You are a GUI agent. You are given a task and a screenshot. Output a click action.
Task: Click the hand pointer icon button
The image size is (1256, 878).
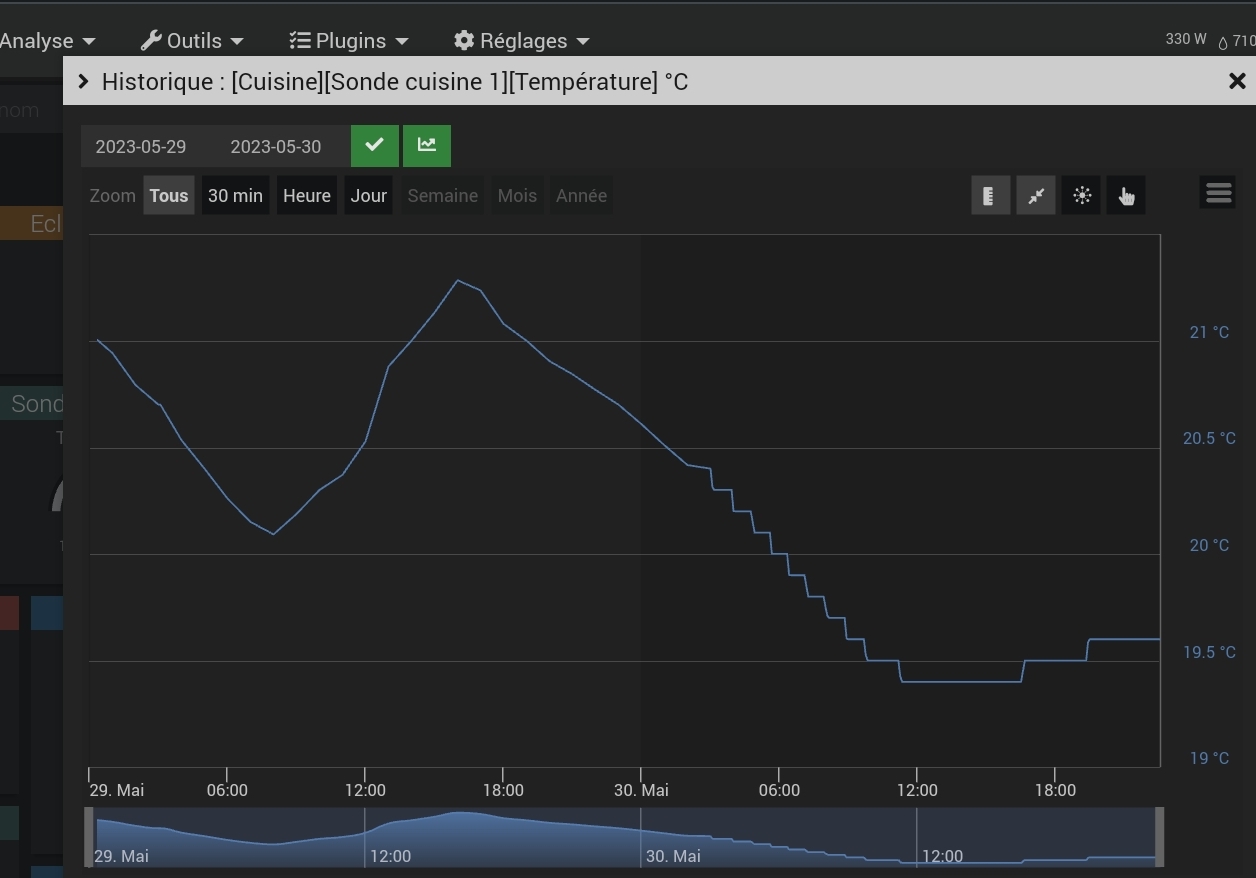tap(1127, 196)
